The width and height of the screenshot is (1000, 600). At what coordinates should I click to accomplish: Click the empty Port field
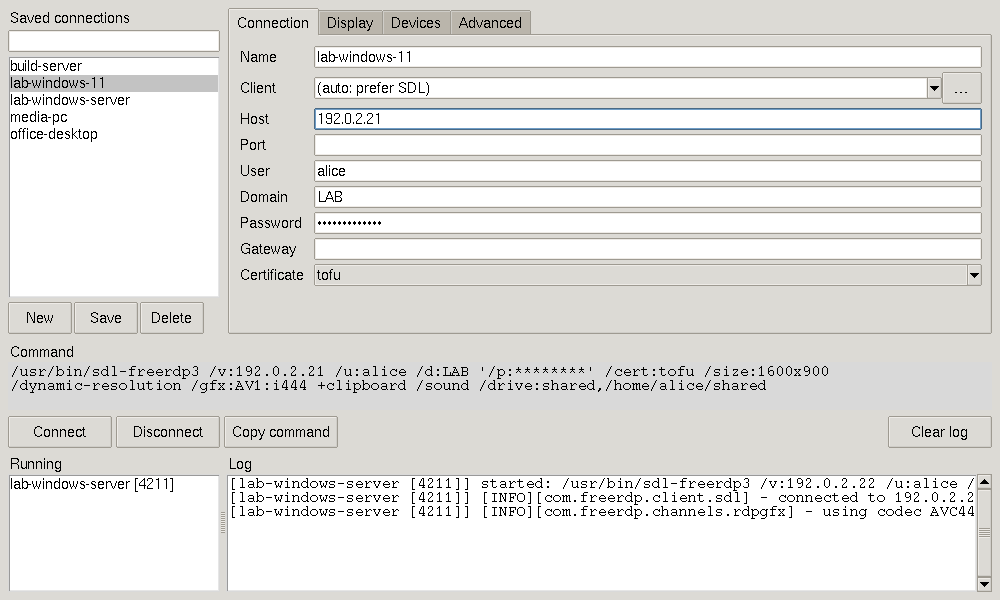click(647, 145)
